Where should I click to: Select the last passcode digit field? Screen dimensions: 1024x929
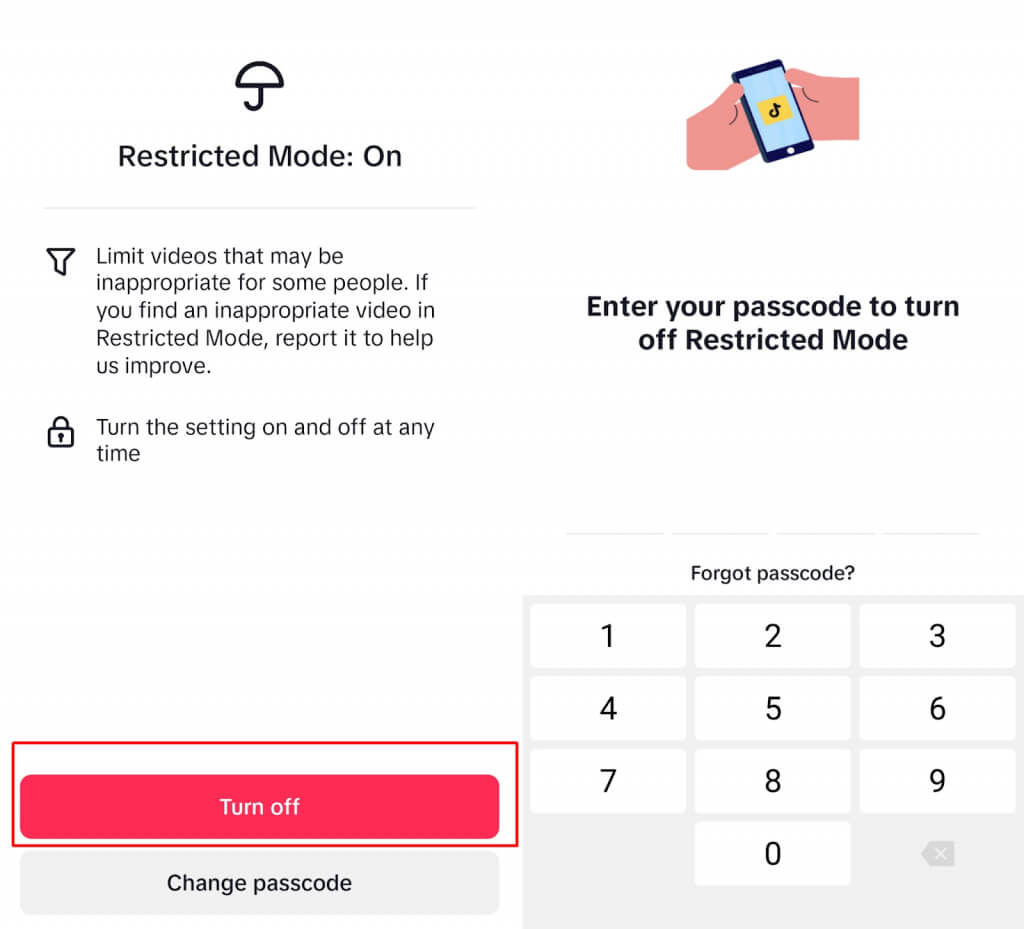[930, 520]
